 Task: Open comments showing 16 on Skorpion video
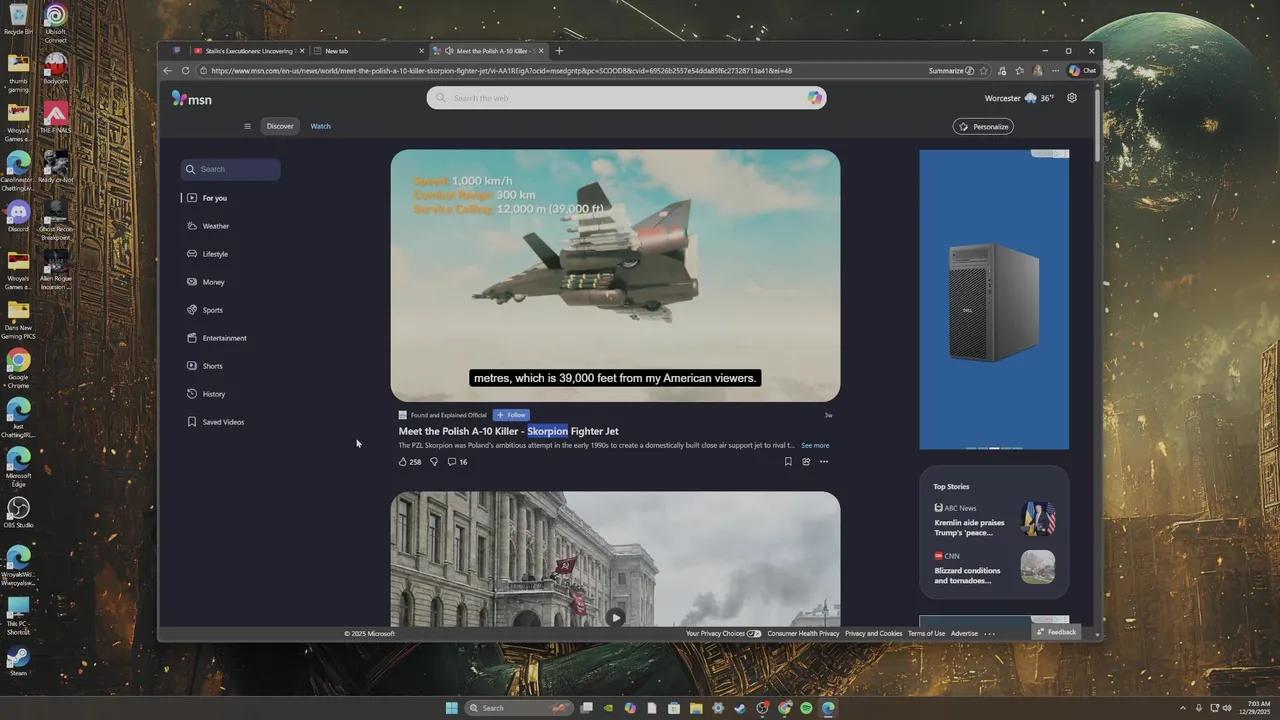click(457, 462)
